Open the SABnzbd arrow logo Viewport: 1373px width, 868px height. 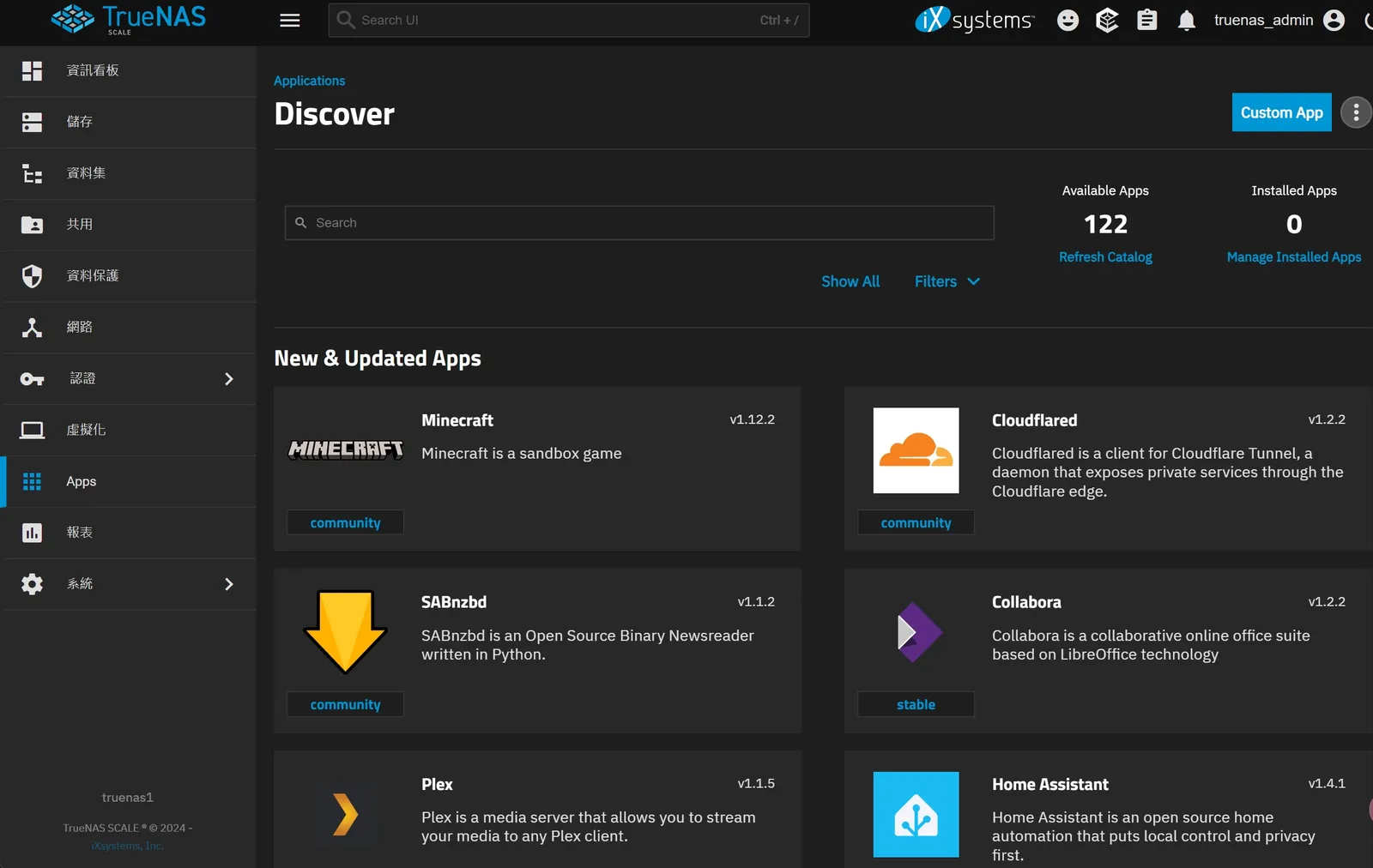(345, 632)
